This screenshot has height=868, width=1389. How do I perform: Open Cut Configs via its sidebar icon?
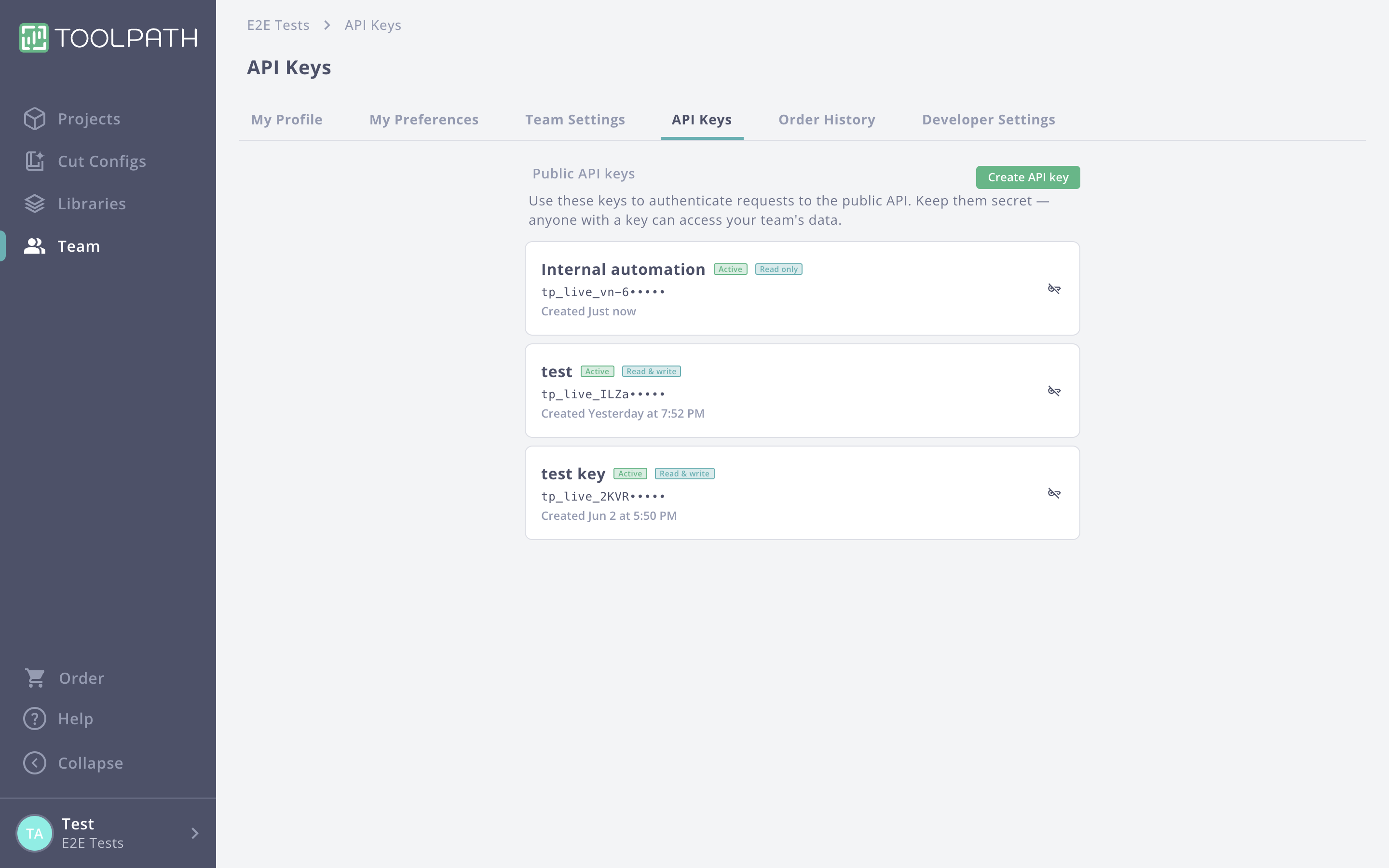tap(34, 162)
